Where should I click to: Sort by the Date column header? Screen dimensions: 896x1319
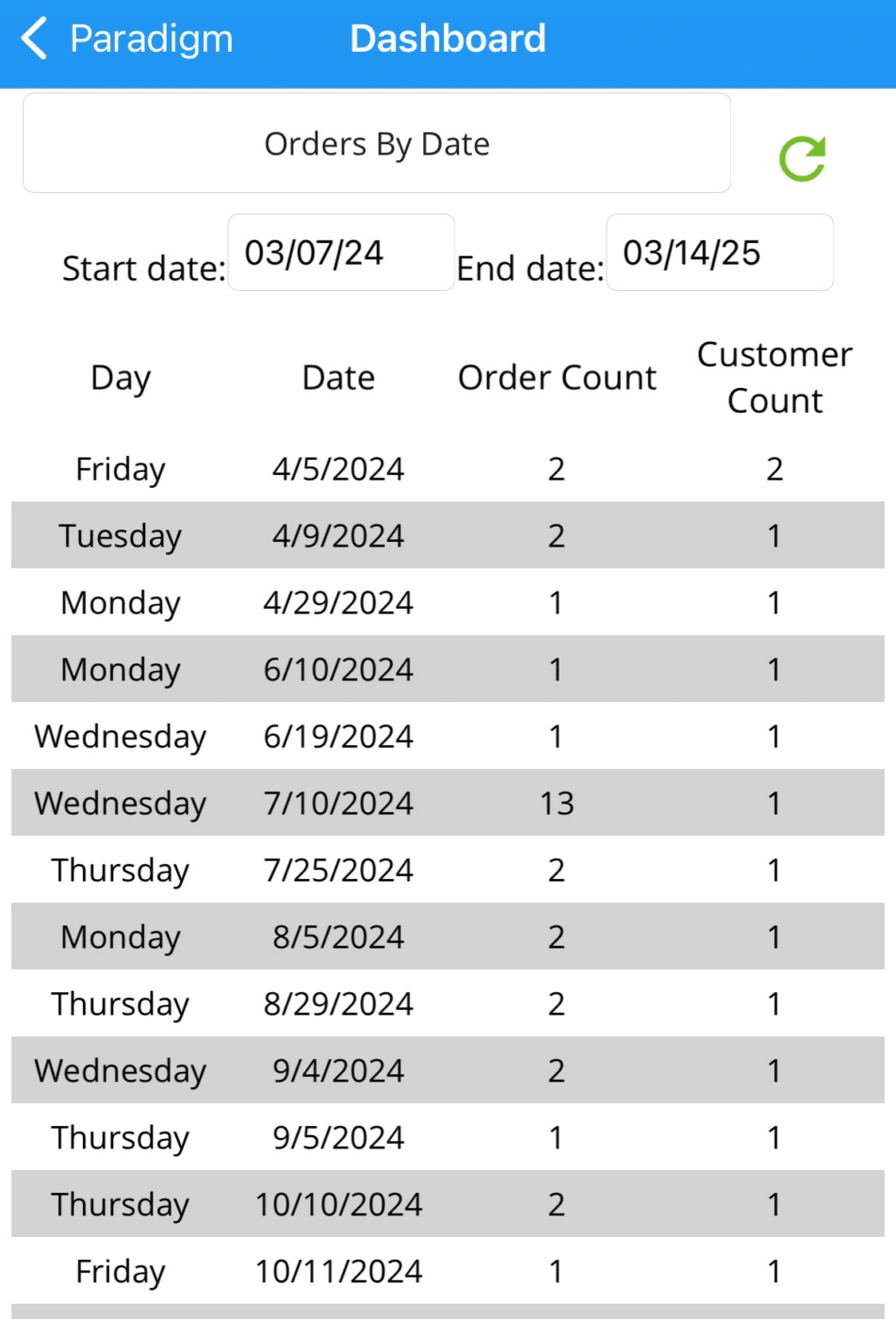pos(338,378)
